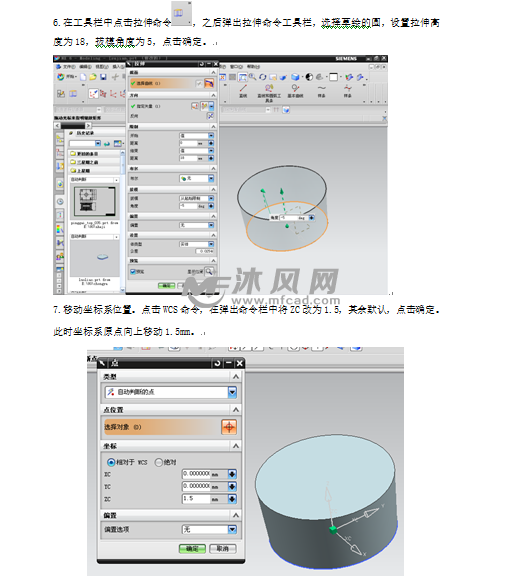Toggle the preview checkbox in extrude dialog
The height and width of the screenshot is (576, 523).
tap(133, 272)
